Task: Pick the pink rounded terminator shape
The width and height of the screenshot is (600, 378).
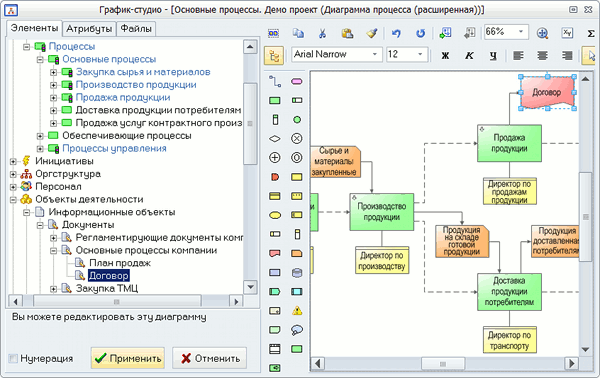Action: [x=297, y=81]
